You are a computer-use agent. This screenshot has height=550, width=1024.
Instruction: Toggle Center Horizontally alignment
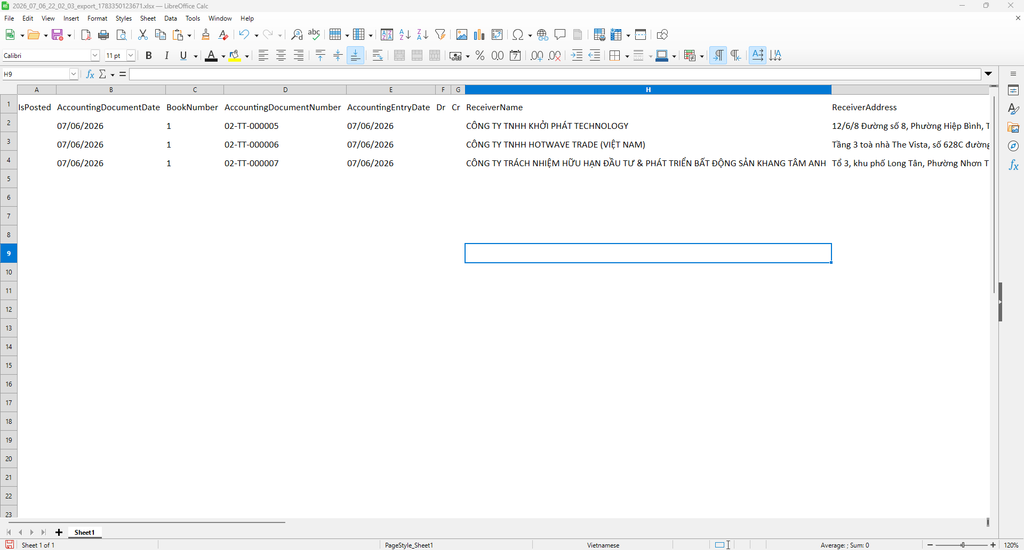[x=281, y=56]
